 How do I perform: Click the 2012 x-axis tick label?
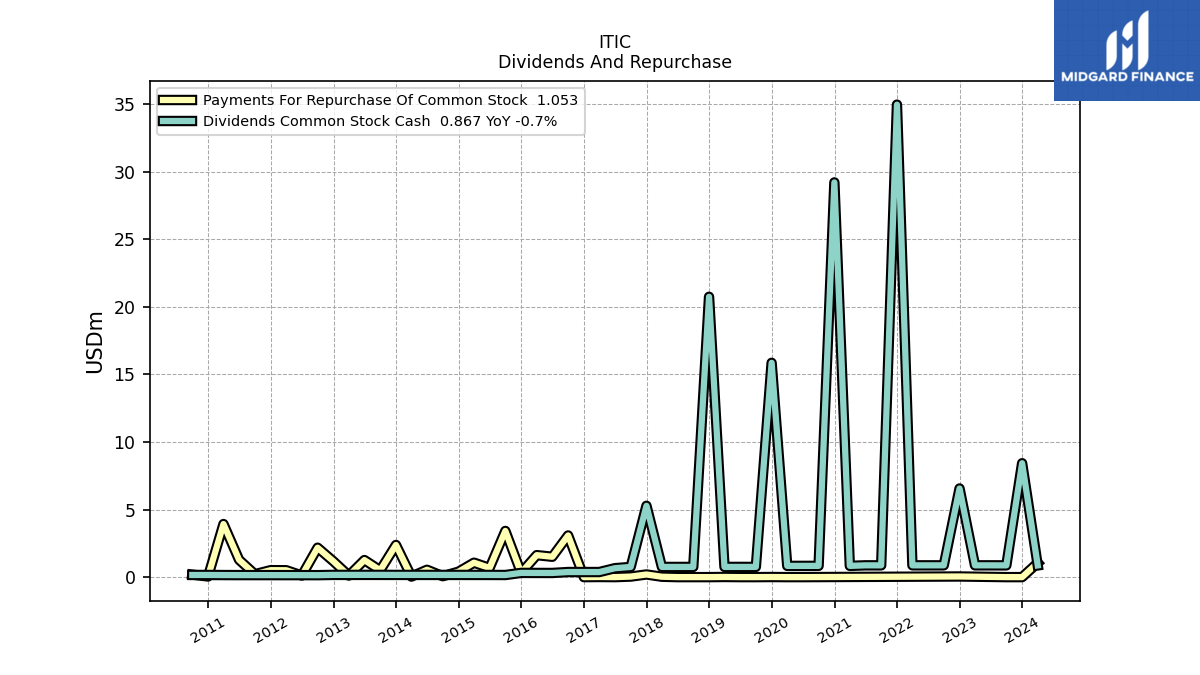coord(271,630)
